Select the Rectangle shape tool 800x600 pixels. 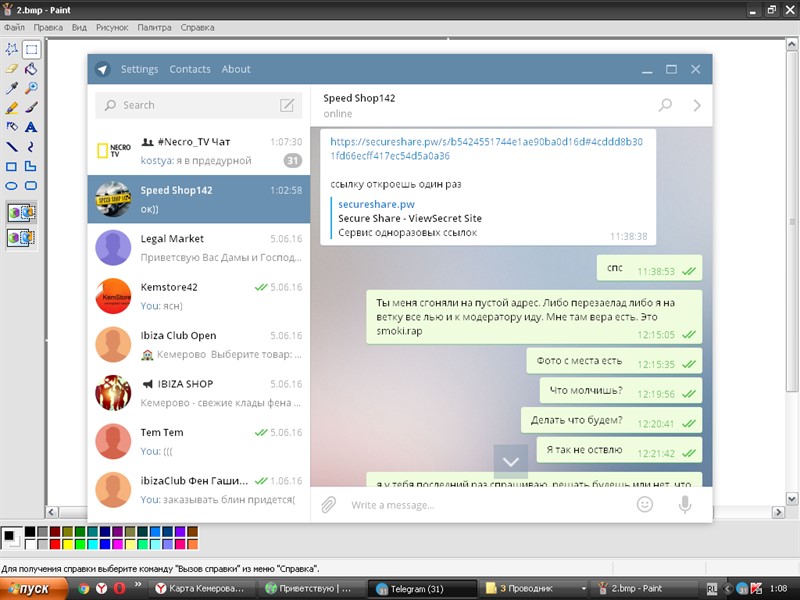(x=12, y=166)
